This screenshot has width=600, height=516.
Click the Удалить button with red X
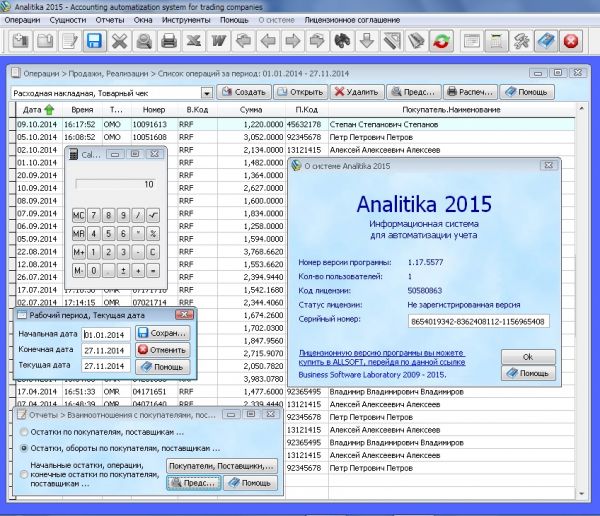356,92
